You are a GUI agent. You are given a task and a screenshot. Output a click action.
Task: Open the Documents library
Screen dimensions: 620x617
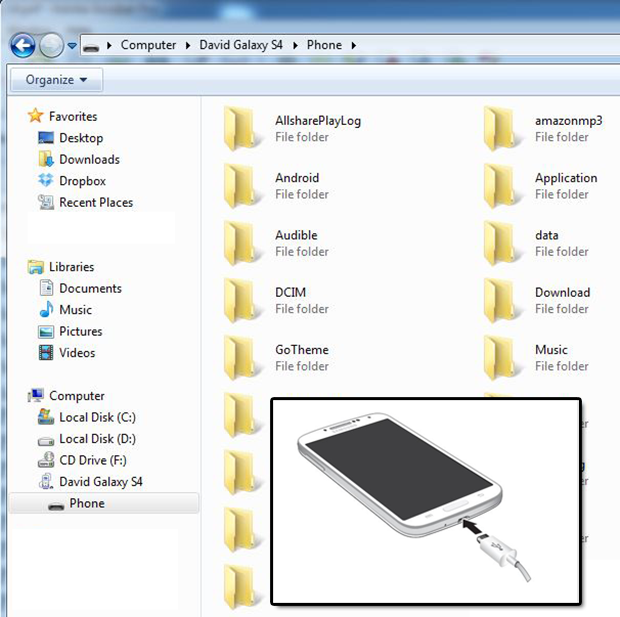tap(91, 288)
